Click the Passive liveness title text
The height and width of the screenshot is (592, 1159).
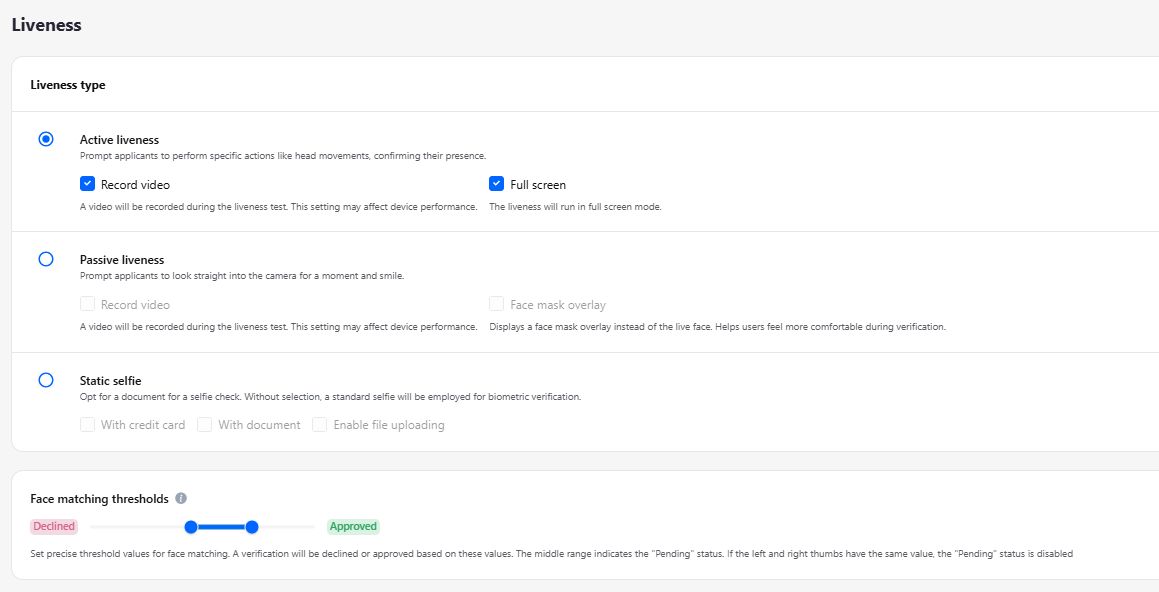click(x=122, y=260)
